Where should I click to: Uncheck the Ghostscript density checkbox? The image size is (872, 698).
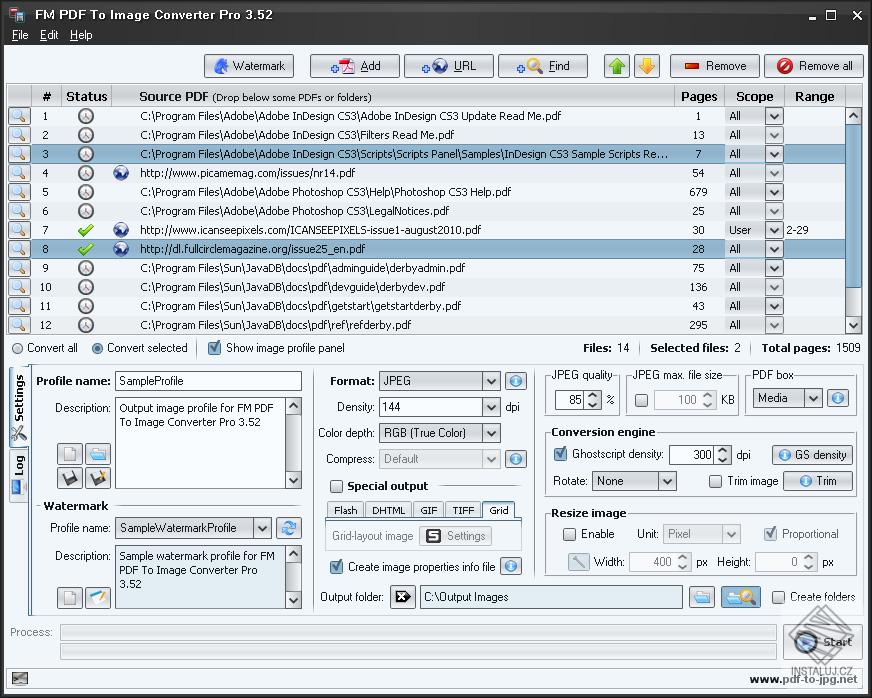tap(561, 454)
